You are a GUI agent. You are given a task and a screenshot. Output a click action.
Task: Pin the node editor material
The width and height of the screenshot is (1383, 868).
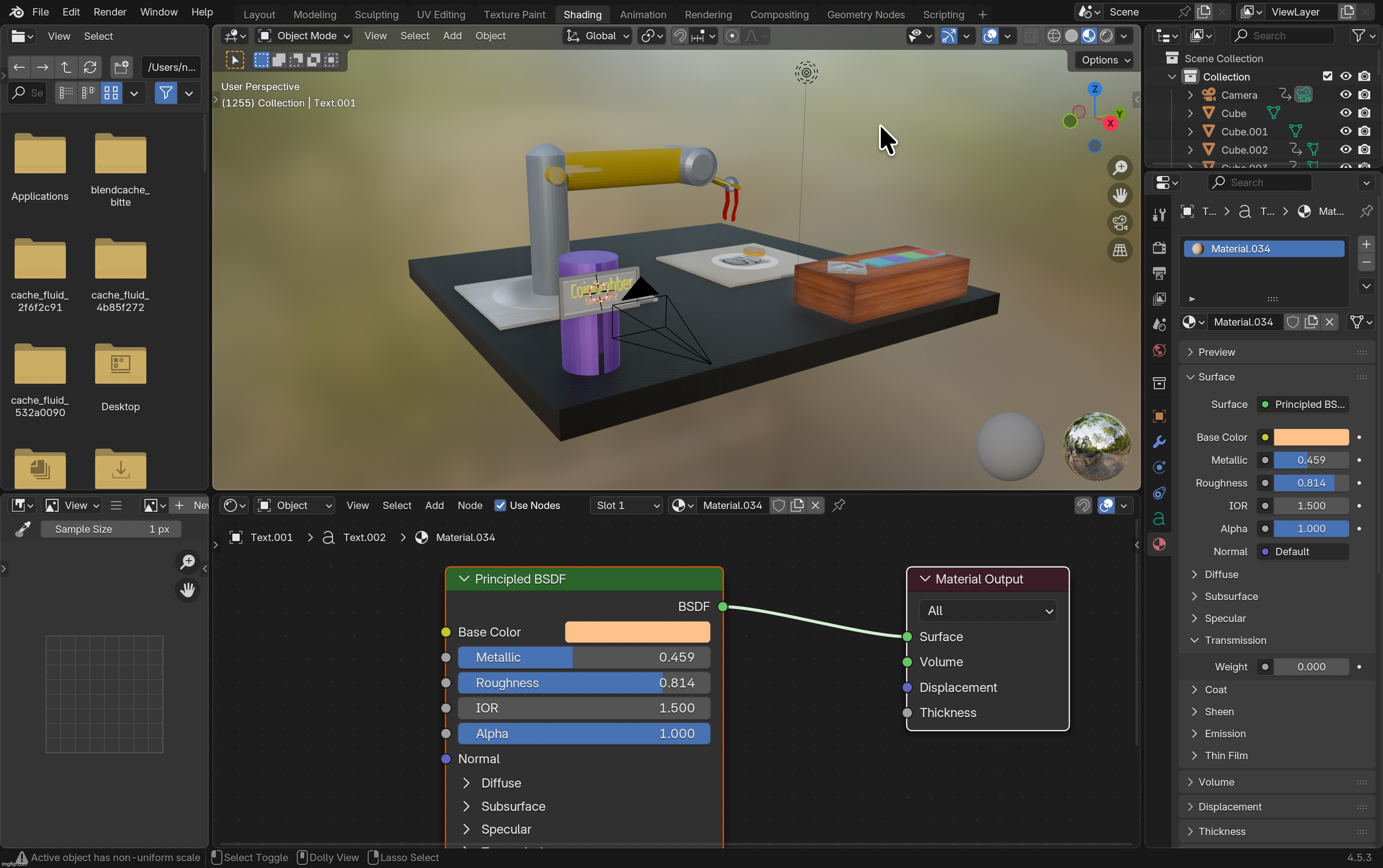pos(839,505)
